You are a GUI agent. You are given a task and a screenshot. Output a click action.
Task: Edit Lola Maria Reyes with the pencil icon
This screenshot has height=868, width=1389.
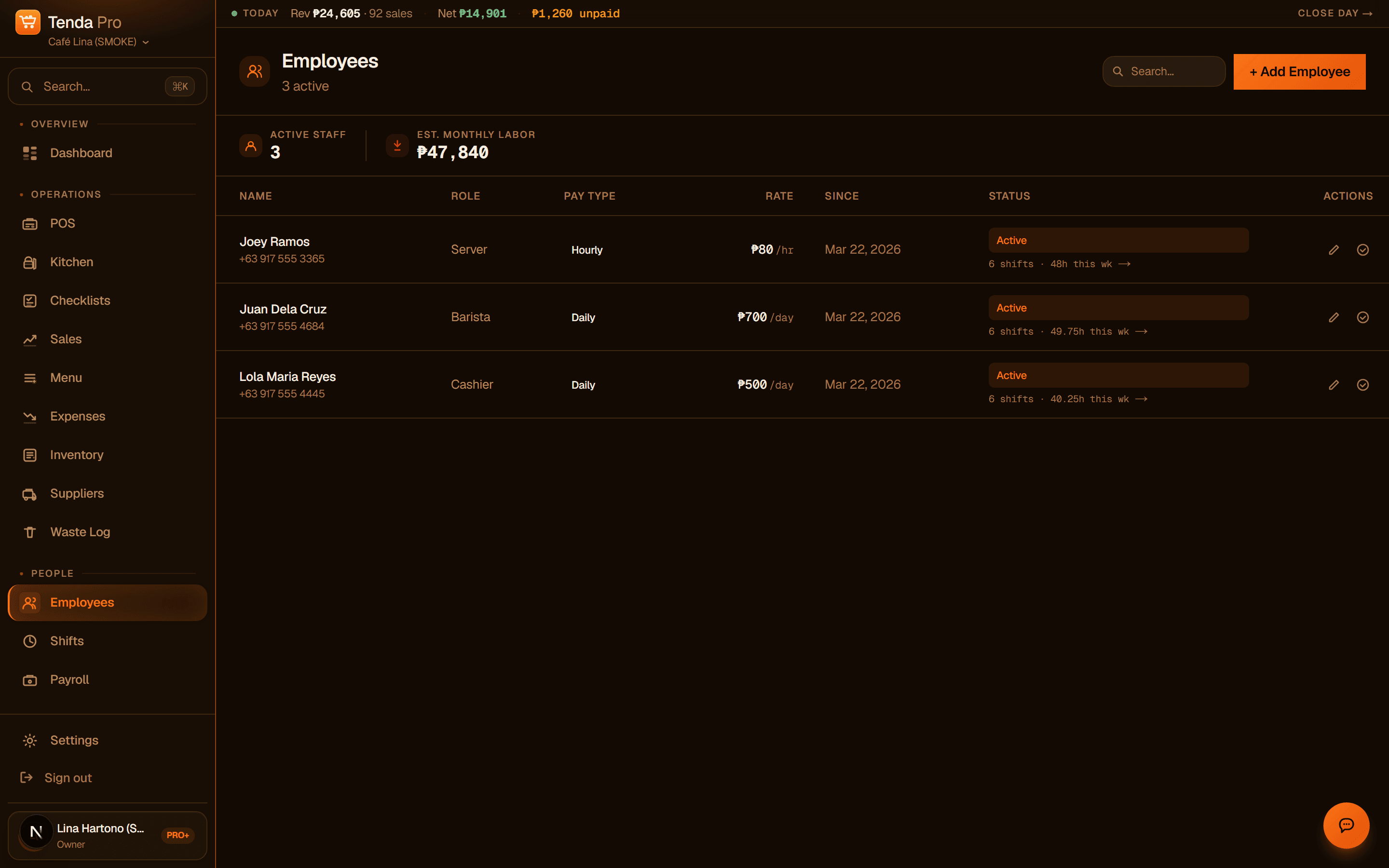click(x=1334, y=385)
